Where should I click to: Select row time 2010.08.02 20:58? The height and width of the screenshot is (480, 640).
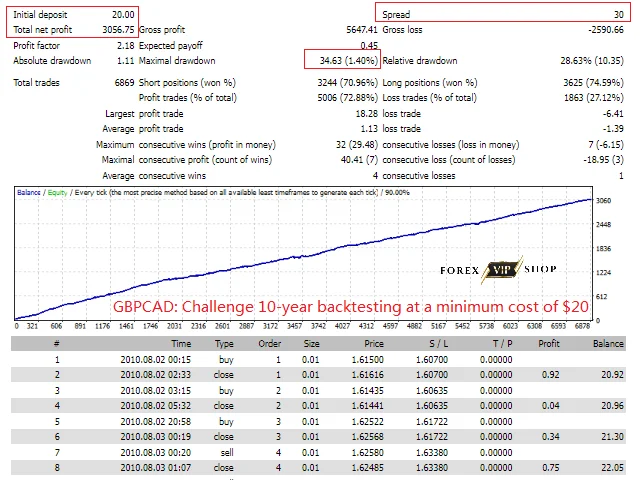[156, 422]
